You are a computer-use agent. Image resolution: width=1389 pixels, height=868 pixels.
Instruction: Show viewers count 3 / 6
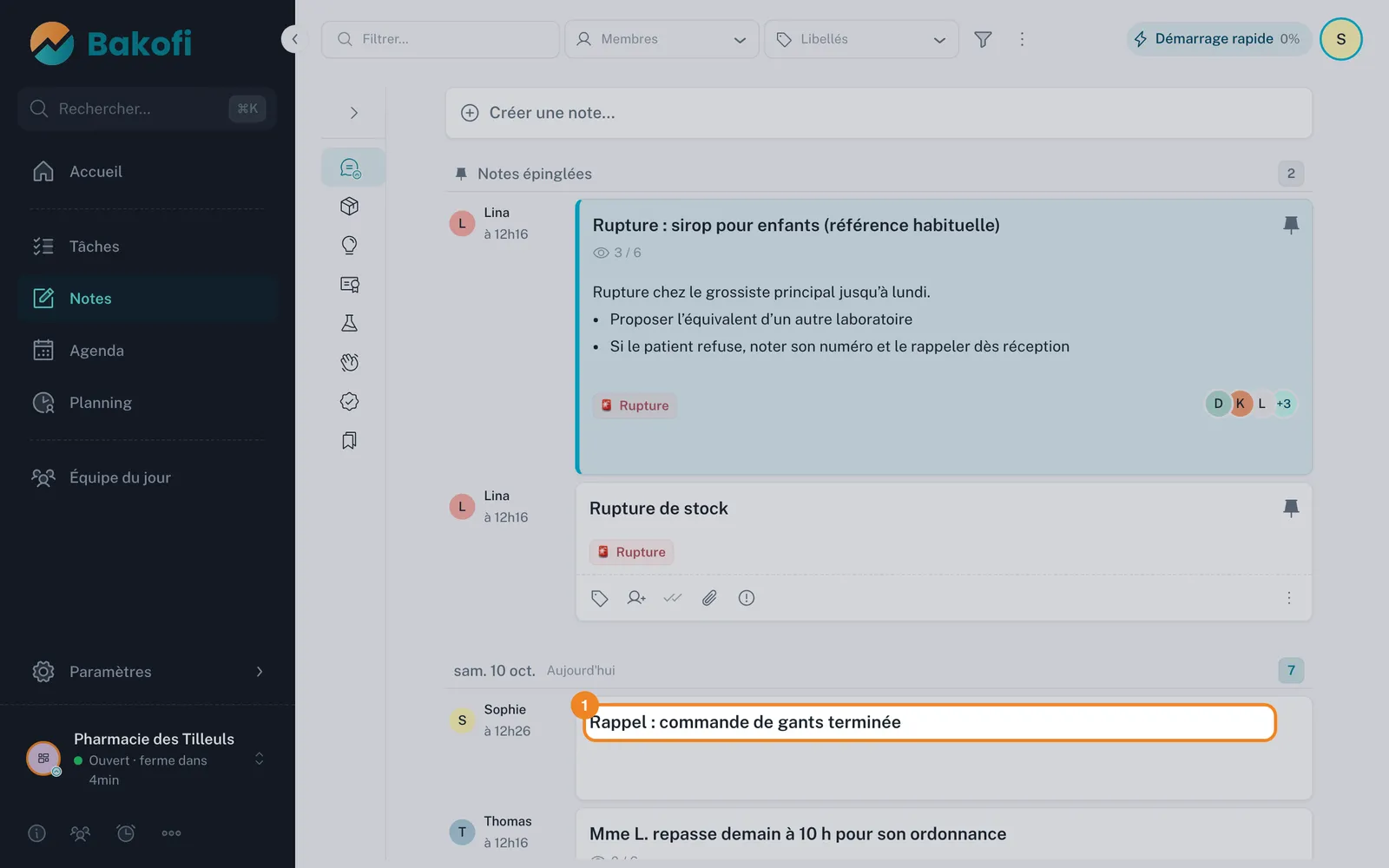click(x=617, y=253)
